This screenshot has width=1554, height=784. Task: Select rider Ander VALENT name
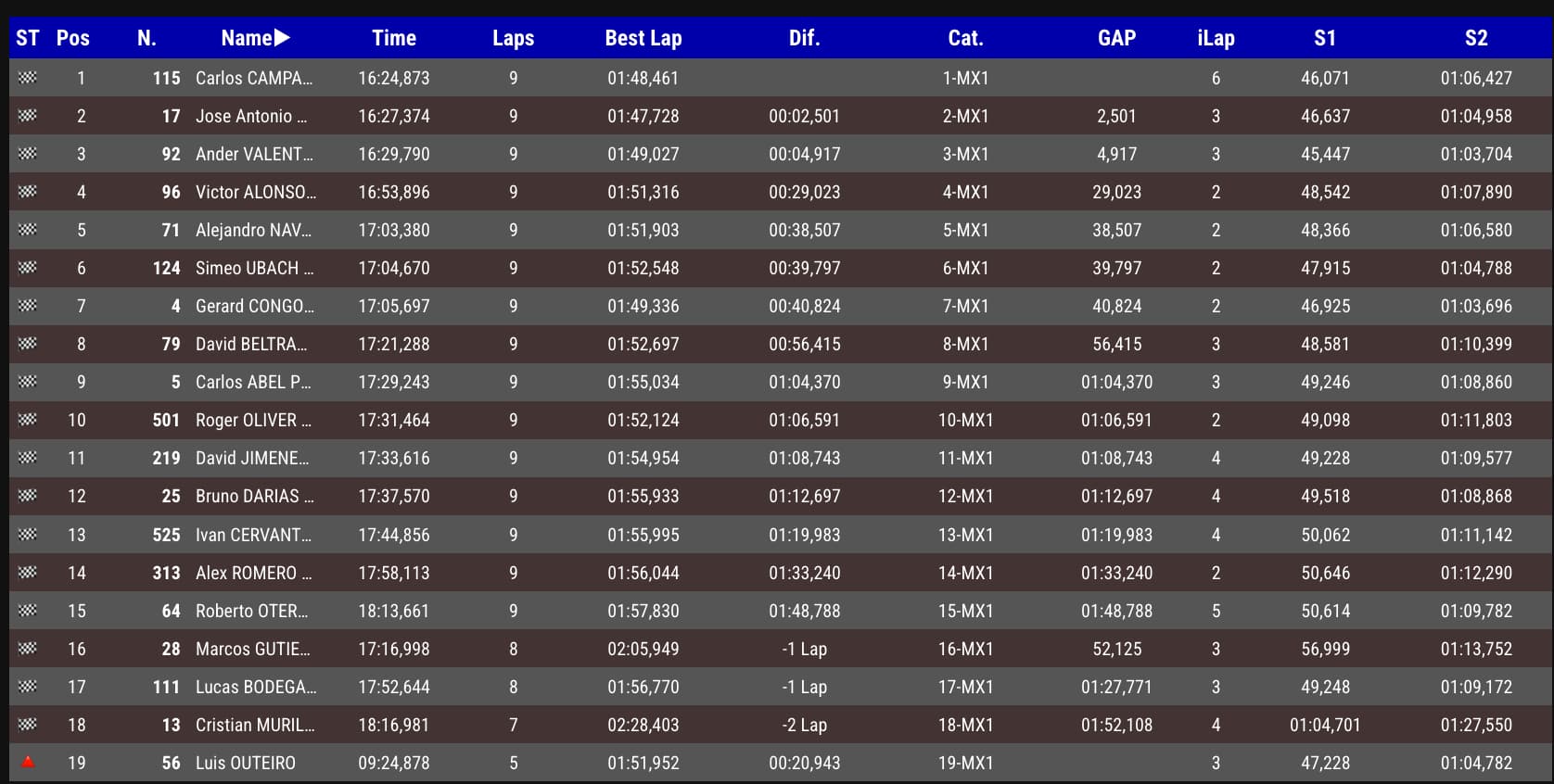(x=253, y=154)
